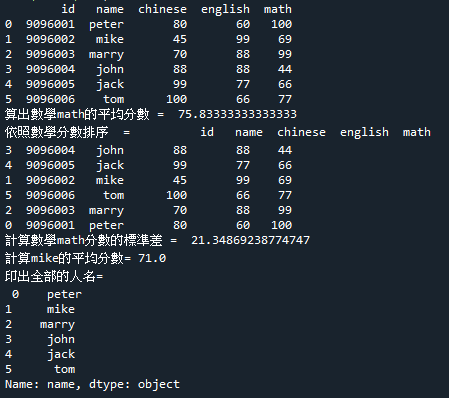
Task: Select the name 'peter' in the first table
Action: point(106,25)
